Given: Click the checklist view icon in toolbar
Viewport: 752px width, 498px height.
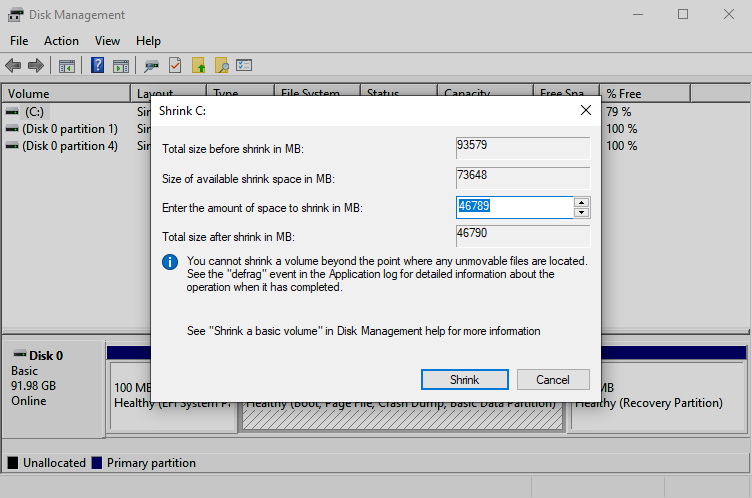Looking at the screenshot, I should (x=244, y=66).
